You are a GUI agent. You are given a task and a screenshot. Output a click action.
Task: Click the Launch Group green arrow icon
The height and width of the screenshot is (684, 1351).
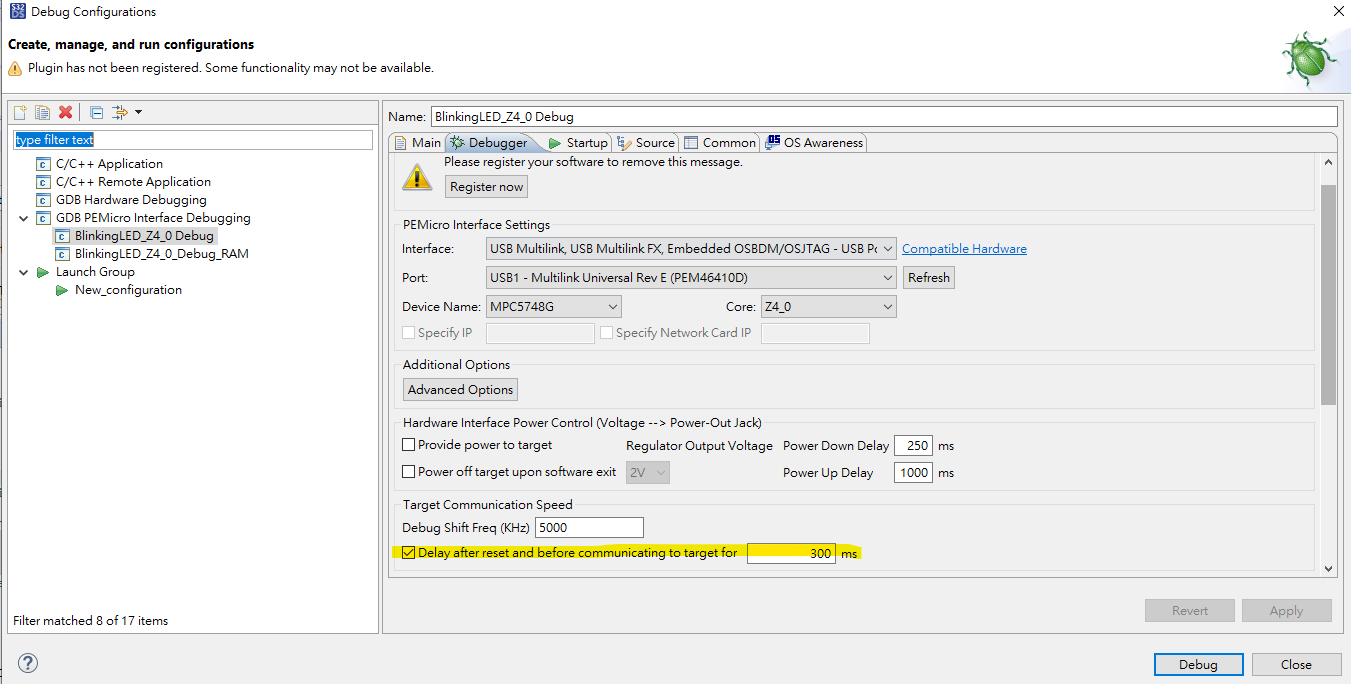pos(43,272)
